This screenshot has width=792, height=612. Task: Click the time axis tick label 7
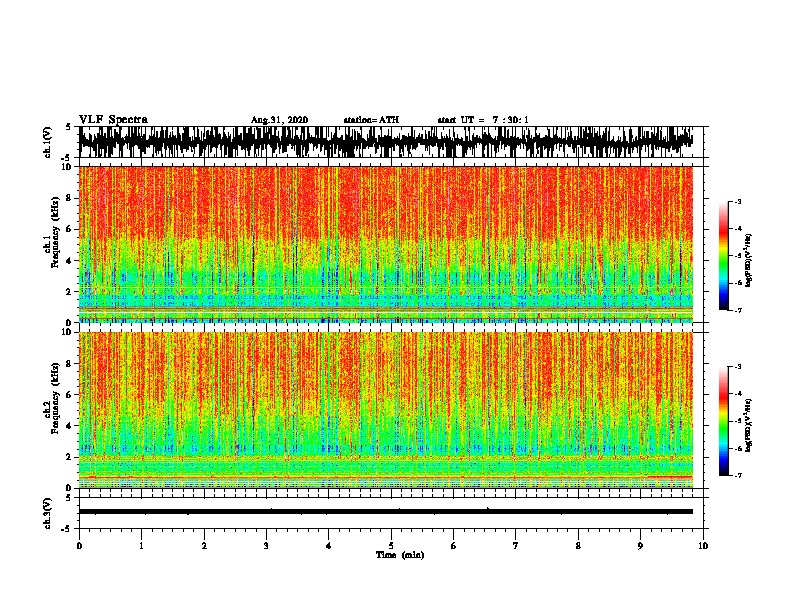(515, 546)
